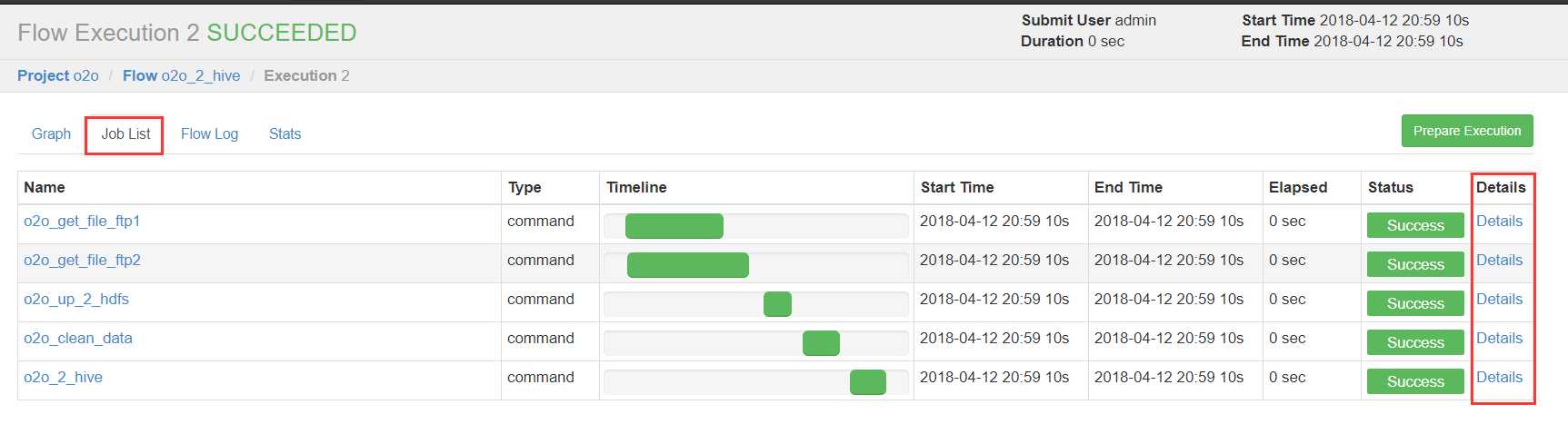
Task: Click timeline bar for o2o_2_hive
Action: tap(868, 382)
